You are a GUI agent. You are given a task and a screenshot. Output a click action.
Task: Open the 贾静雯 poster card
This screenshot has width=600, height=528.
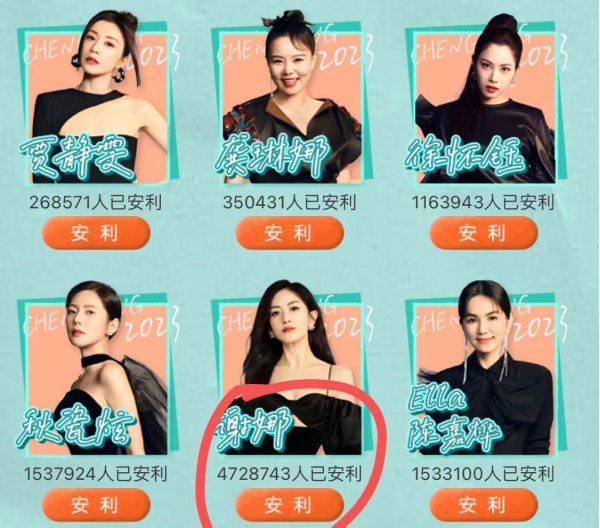(x=94, y=98)
